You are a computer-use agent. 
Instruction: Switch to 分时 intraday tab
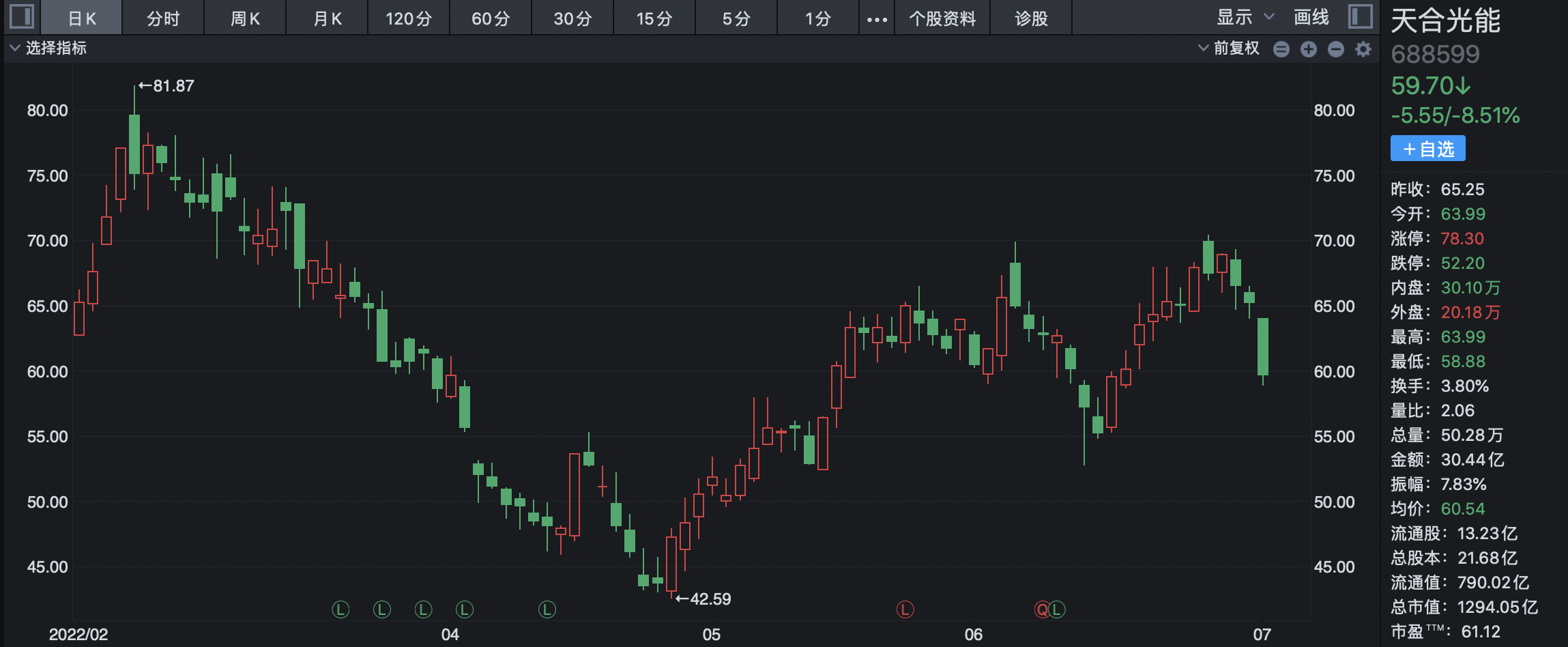tap(163, 18)
